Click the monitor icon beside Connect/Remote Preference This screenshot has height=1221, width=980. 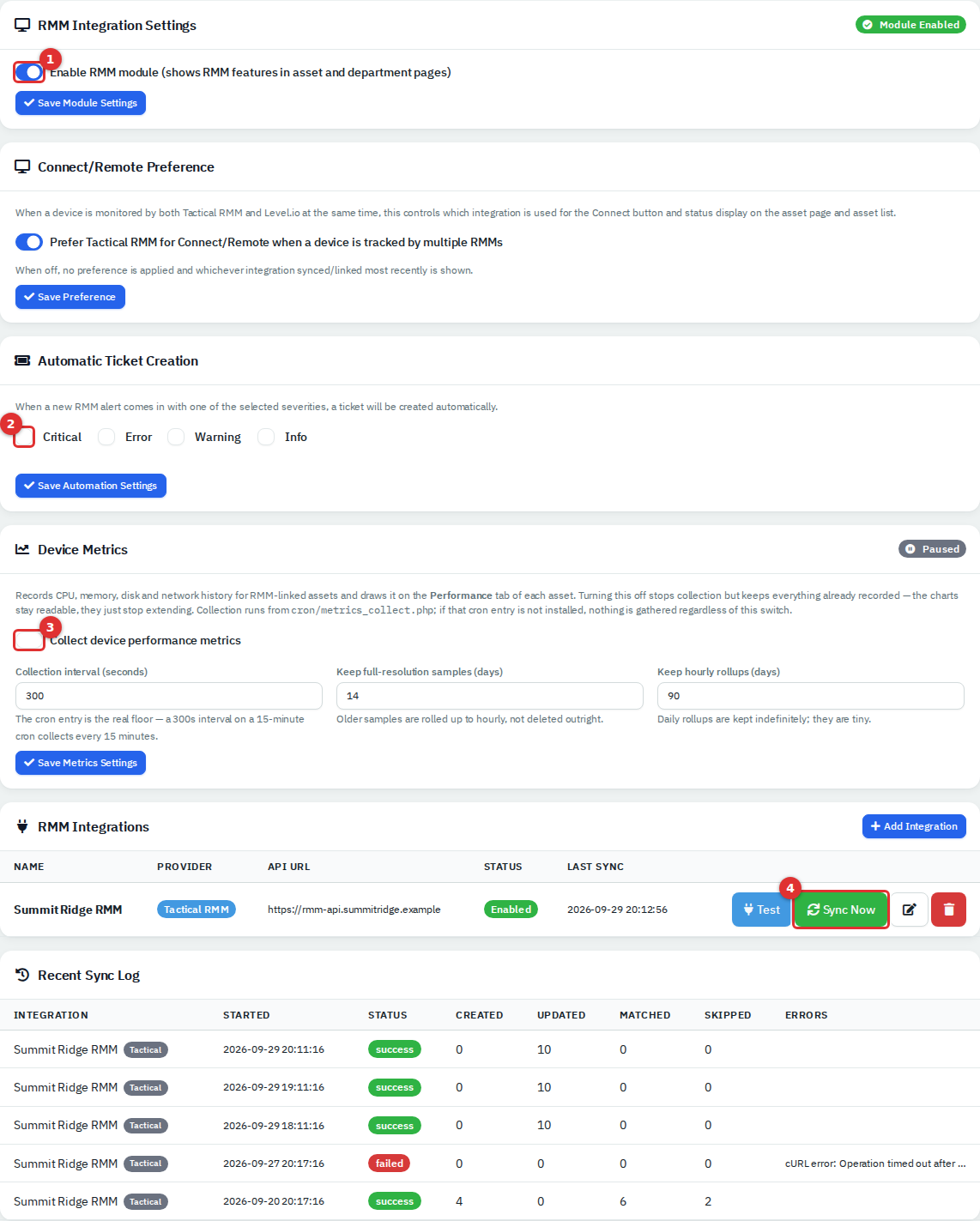(22, 167)
